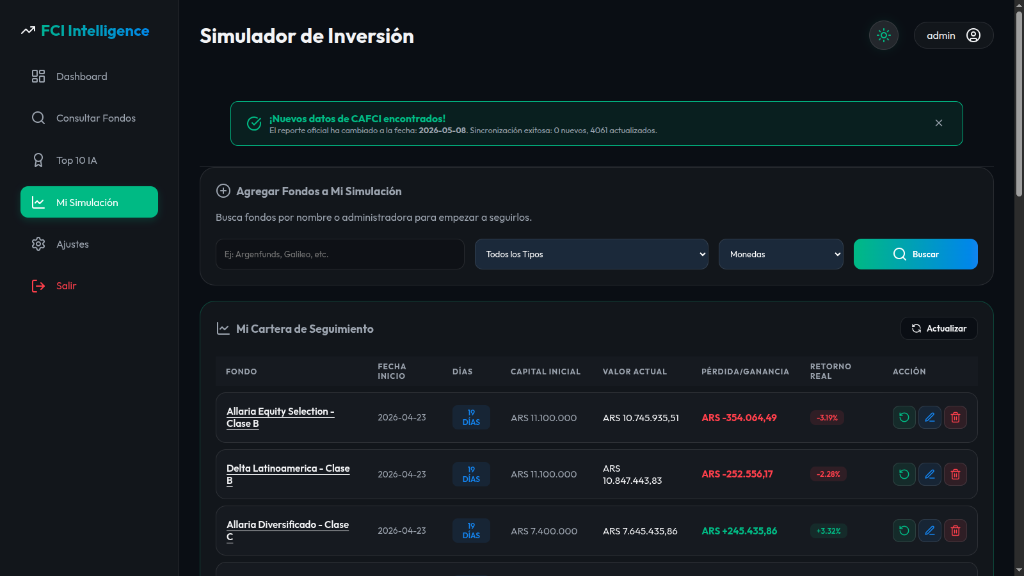Reset the Allaria Diversificado row
Viewport: 1024px width, 576px height.
click(904, 531)
